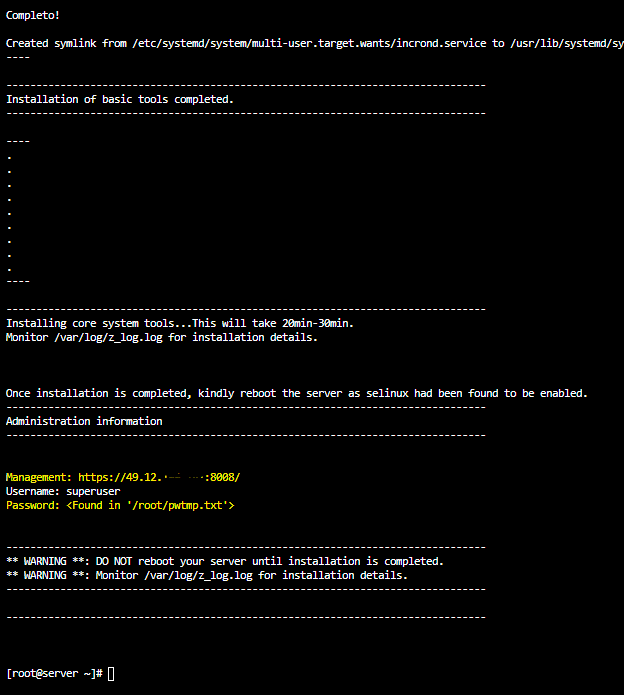624x695 pixels.
Task: Click the warning line about monitoring z_log.log
Action: pyautogui.click(x=206, y=575)
